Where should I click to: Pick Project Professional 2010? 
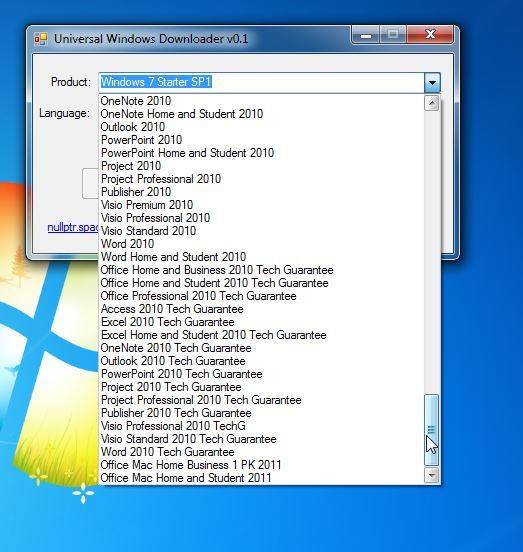click(262, 179)
